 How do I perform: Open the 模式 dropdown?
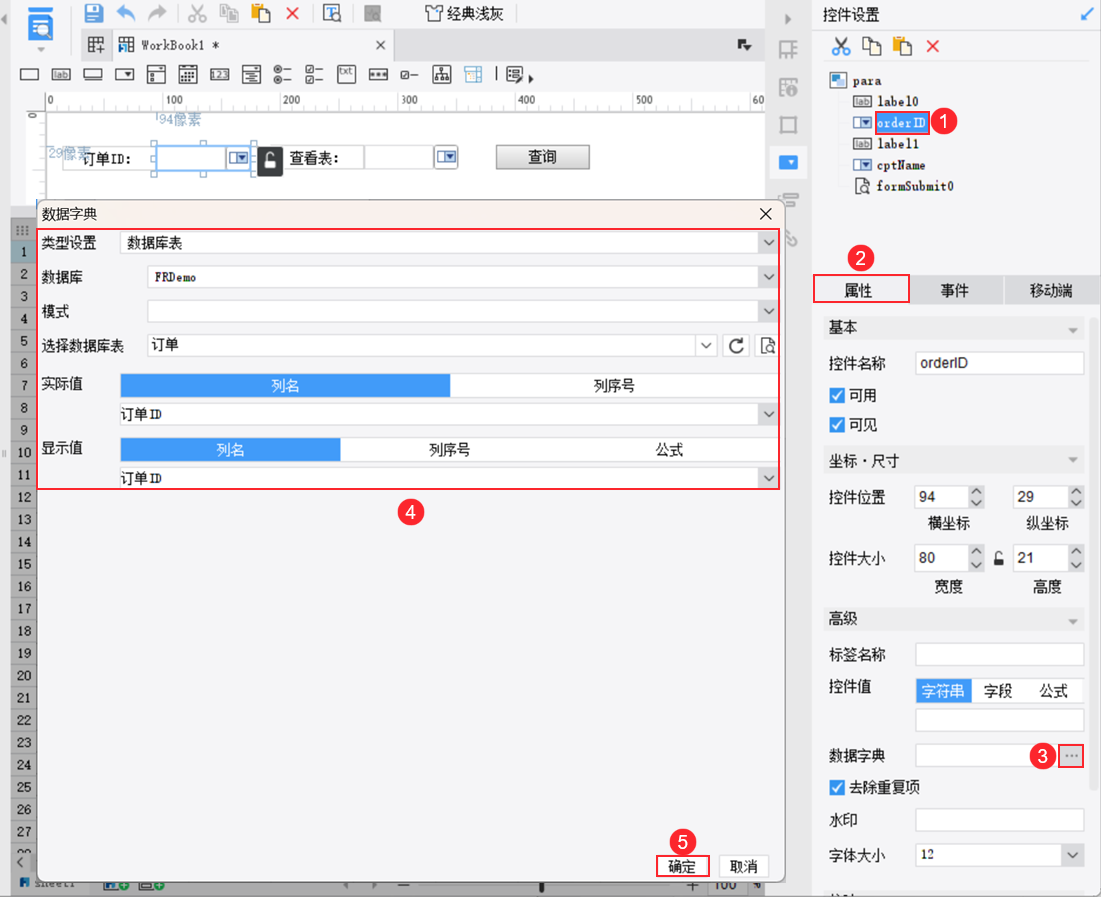click(769, 311)
